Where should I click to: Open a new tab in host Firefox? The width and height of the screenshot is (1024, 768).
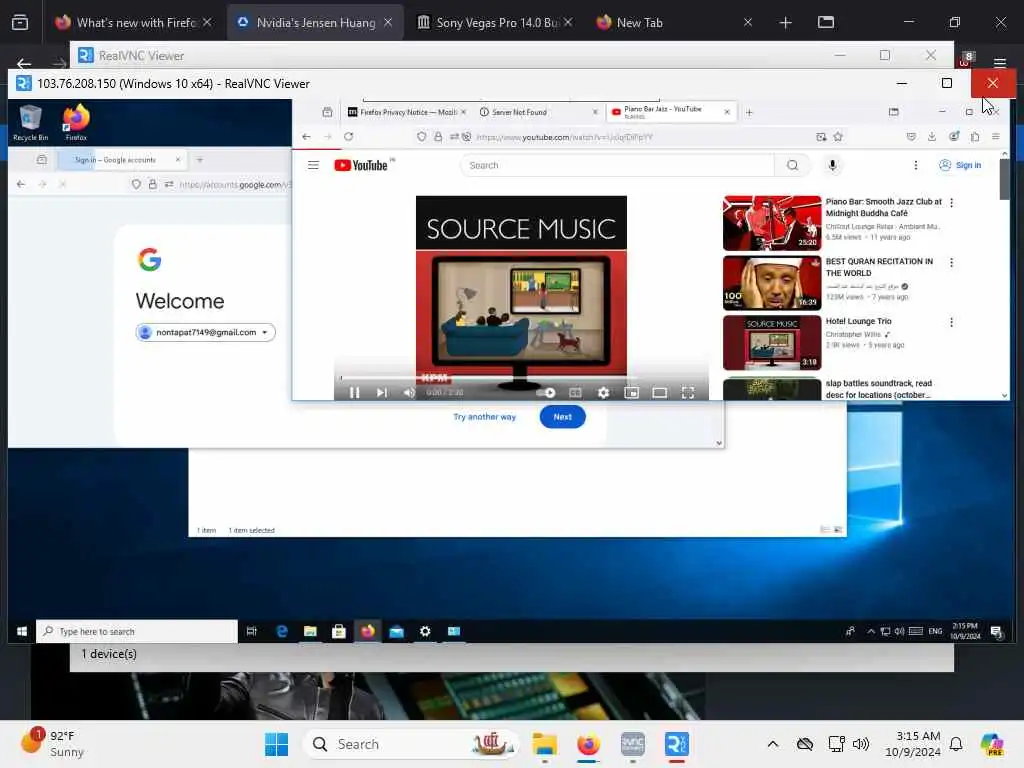pos(786,22)
